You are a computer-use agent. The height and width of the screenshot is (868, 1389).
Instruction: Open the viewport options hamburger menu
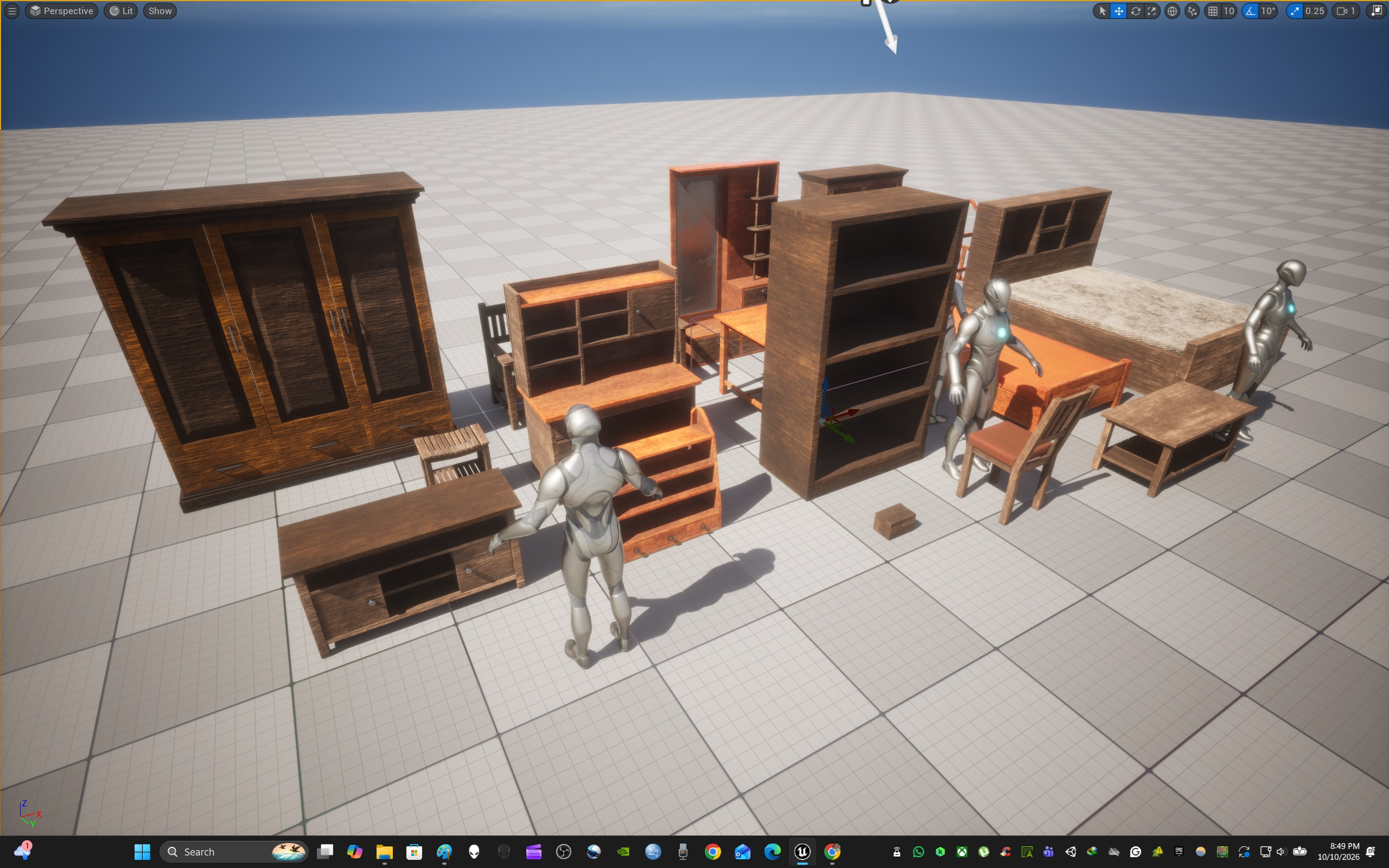[x=11, y=11]
